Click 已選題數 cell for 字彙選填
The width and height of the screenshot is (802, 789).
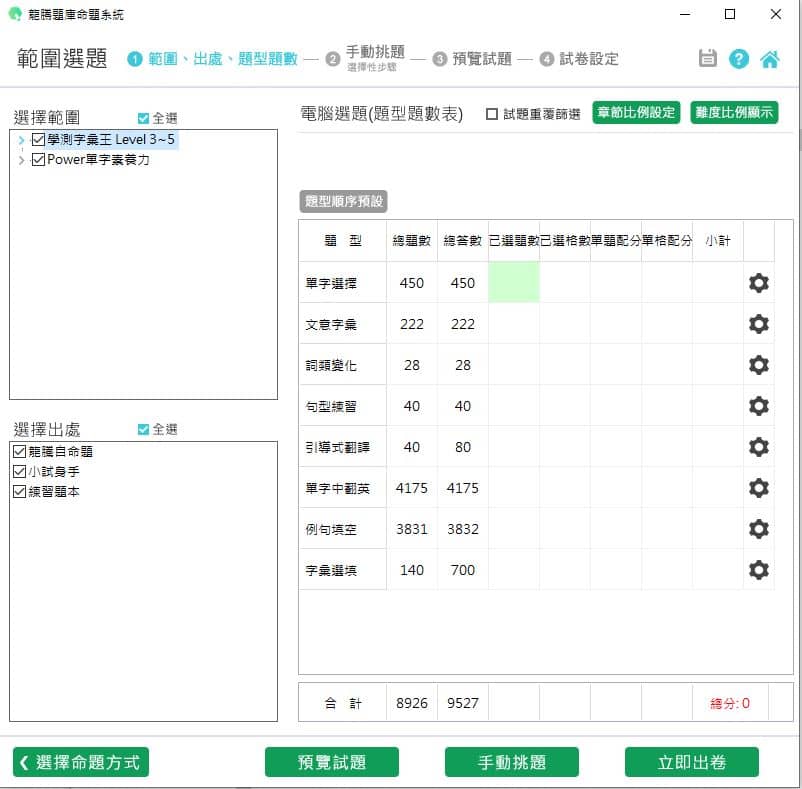click(x=514, y=570)
